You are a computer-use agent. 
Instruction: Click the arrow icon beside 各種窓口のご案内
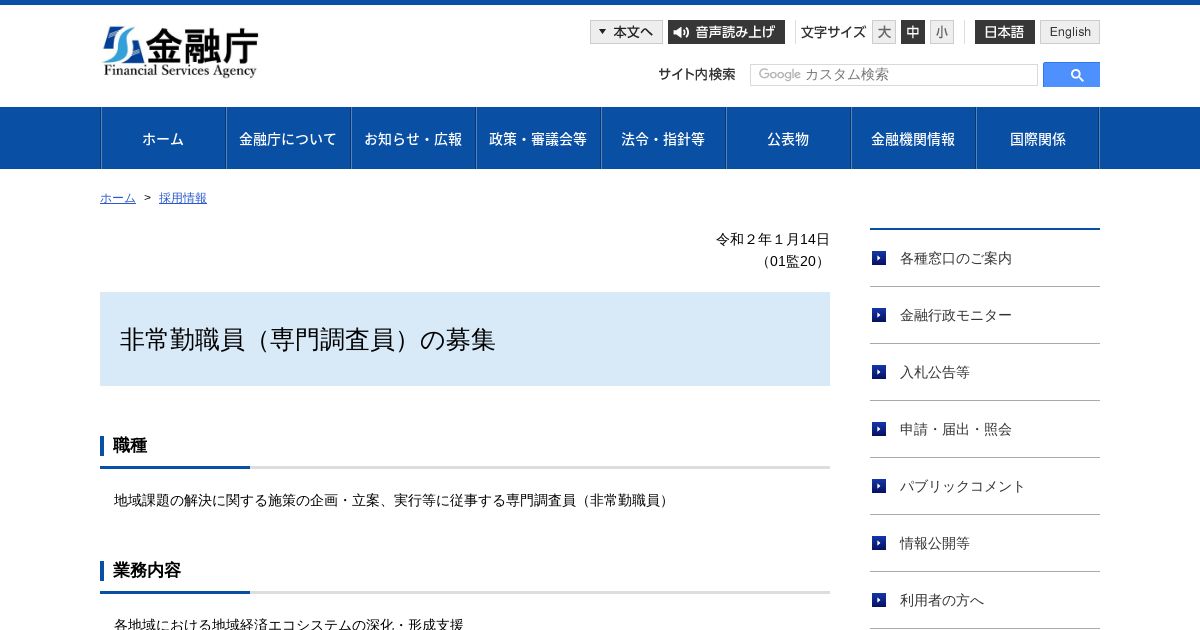coord(879,258)
